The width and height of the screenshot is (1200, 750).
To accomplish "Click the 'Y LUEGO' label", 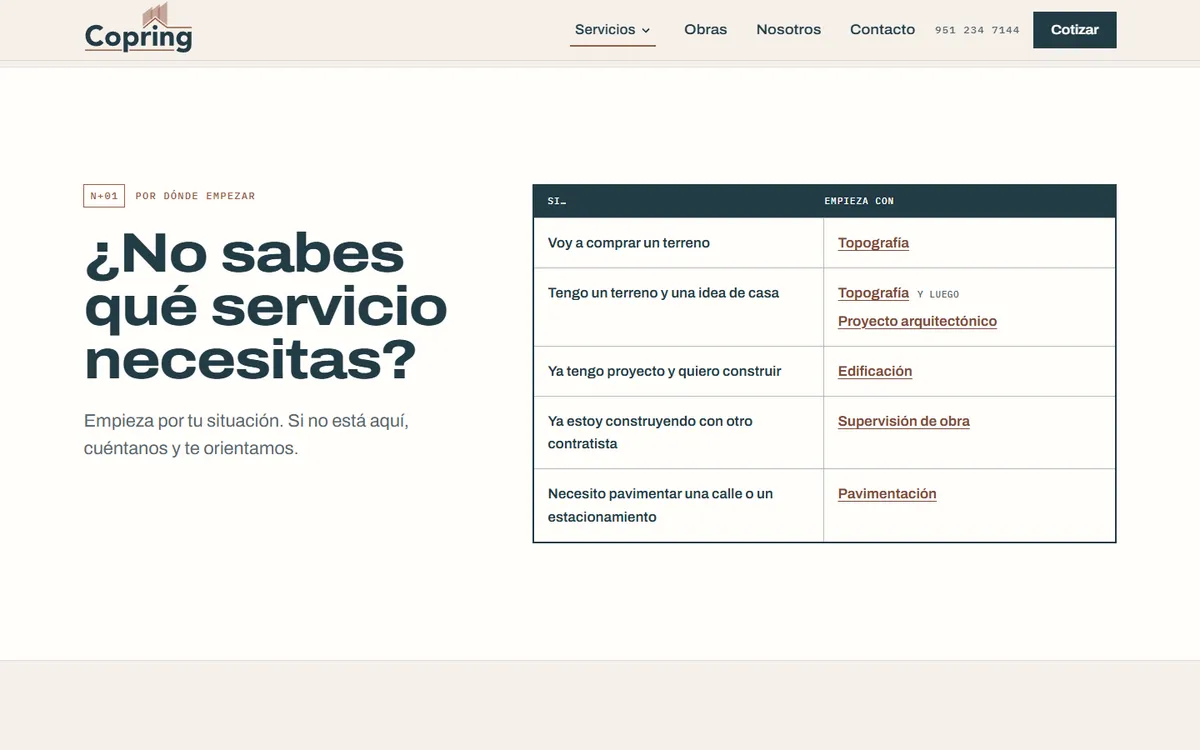I will pyautogui.click(x=938, y=294).
